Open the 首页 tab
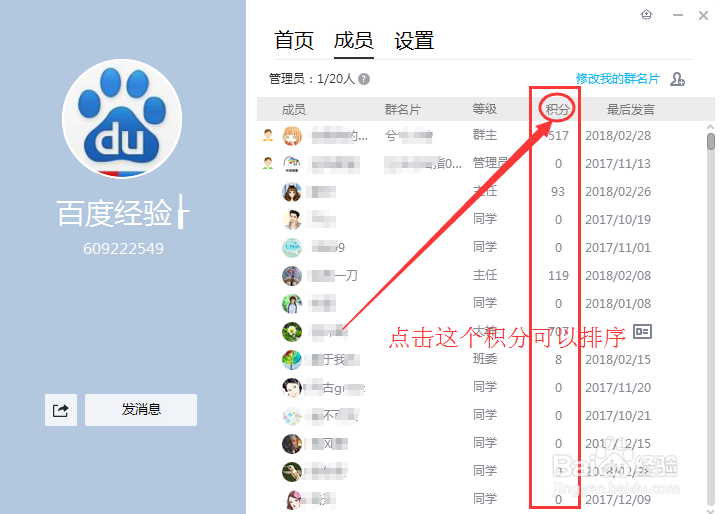The height and width of the screenshot is (514, 720). tap(294, 40)
